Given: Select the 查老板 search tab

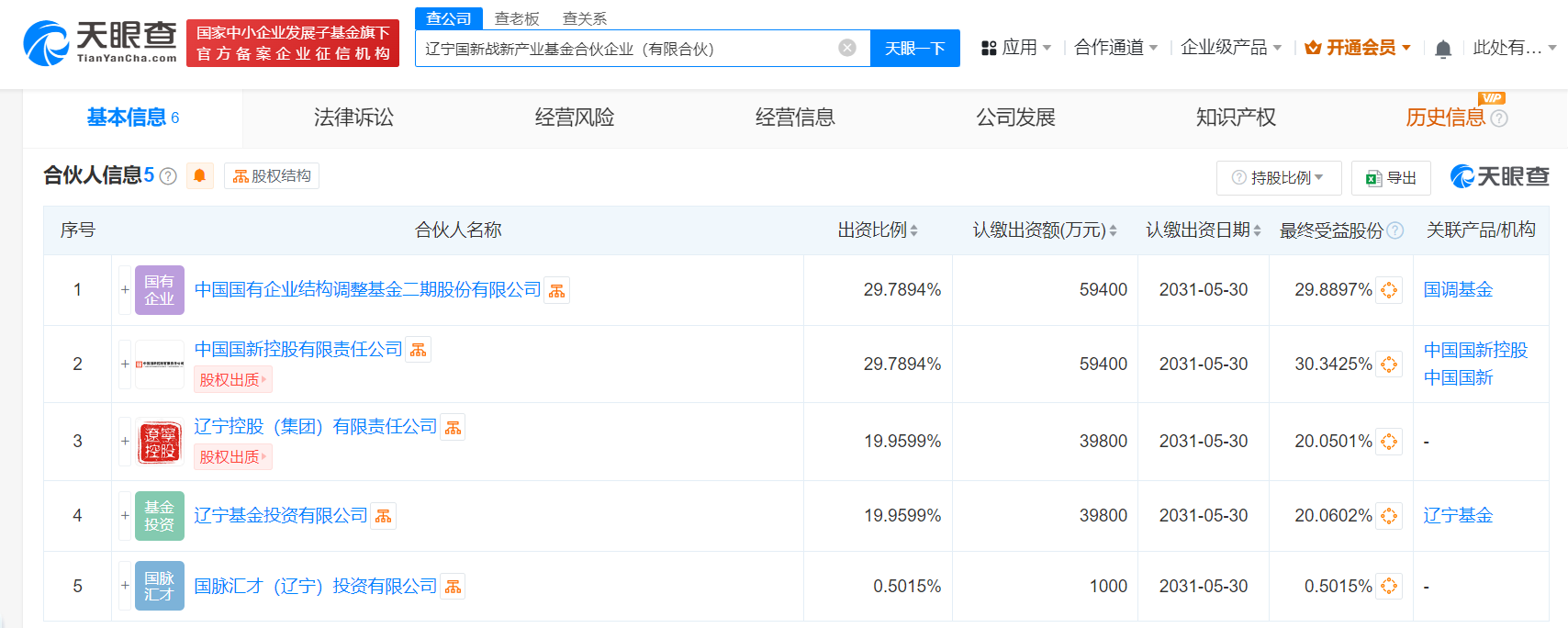Looking at the screenshot, I should pos(517,18).
